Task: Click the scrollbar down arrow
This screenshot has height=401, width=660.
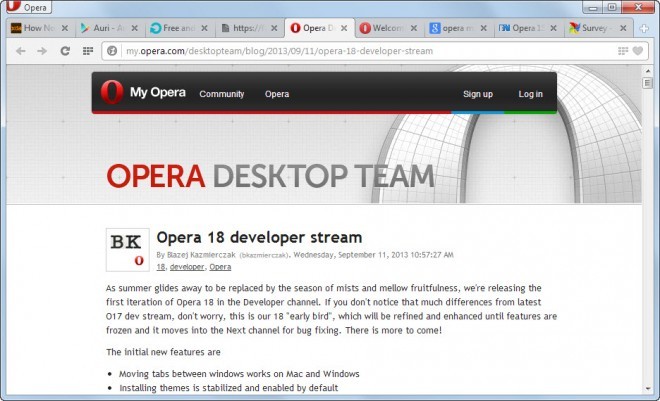Action: [x=647, y=389]
